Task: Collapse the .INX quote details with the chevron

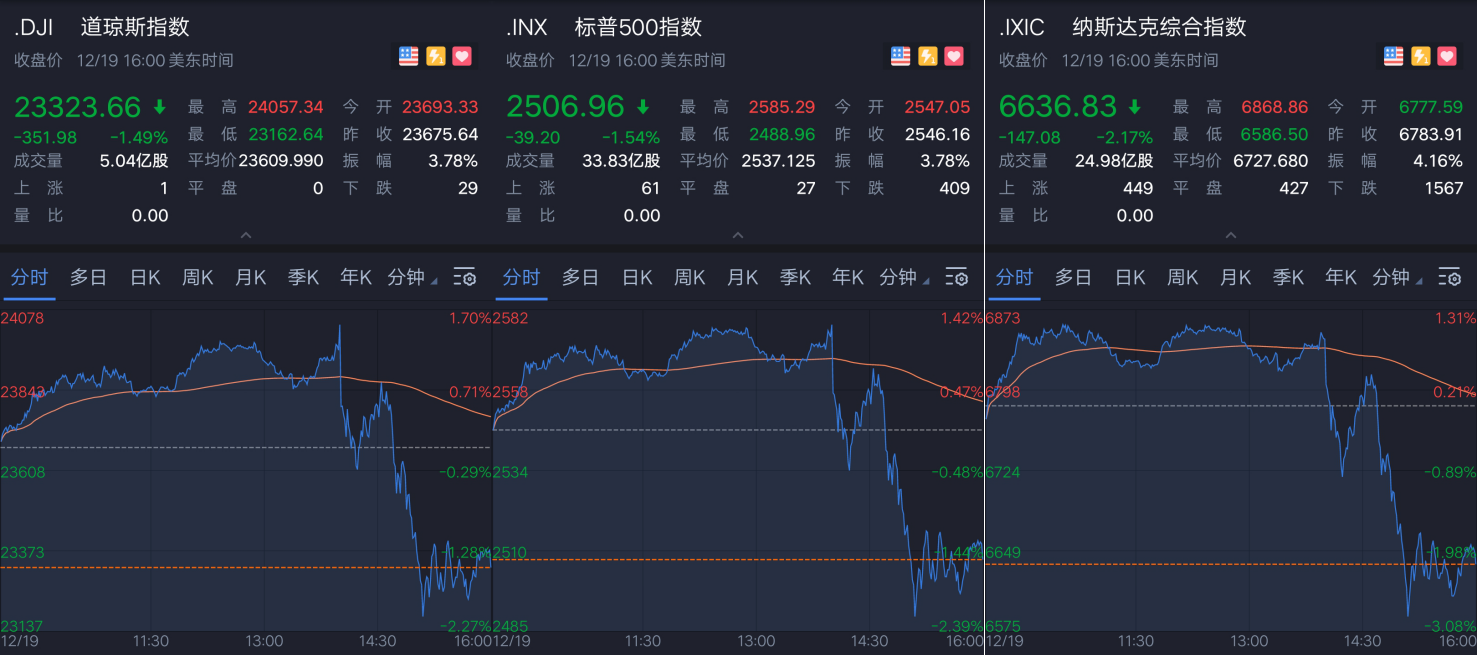Action: tap(738, 236)
